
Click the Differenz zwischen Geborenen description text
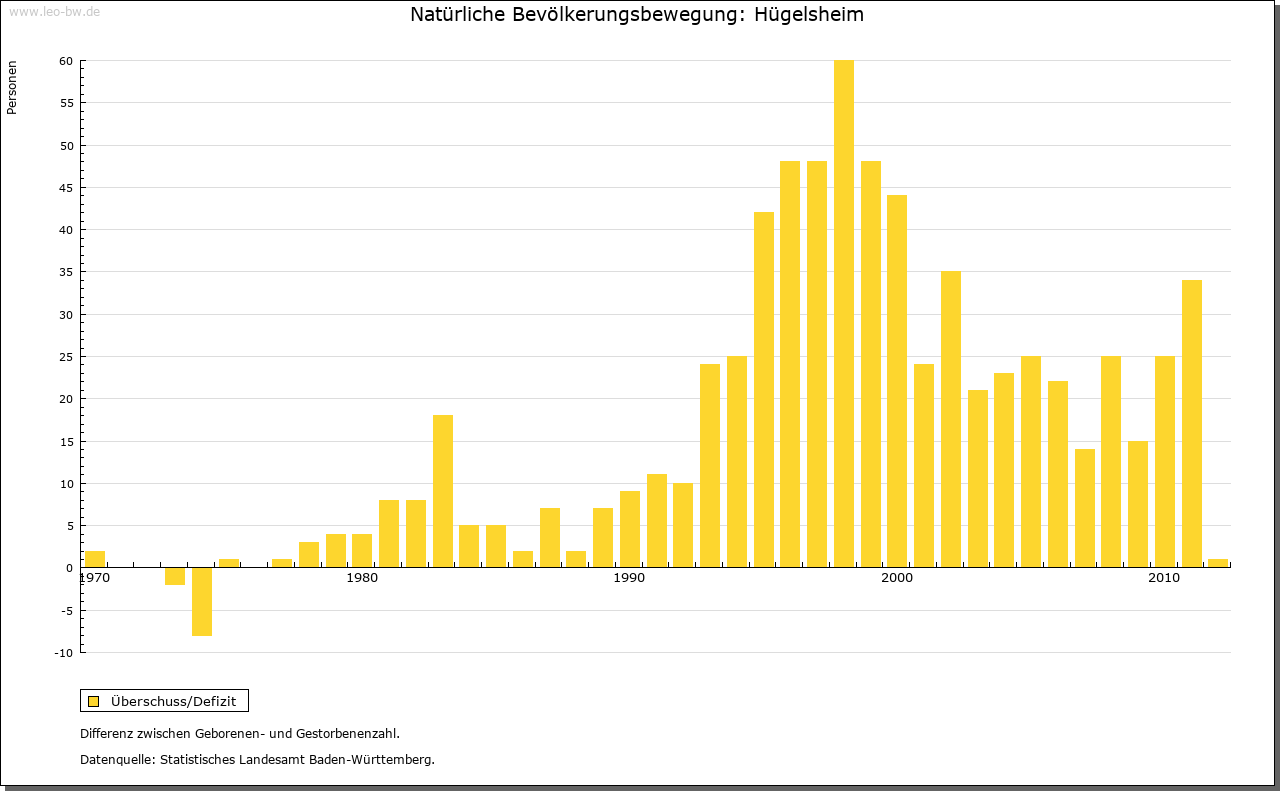240,733
